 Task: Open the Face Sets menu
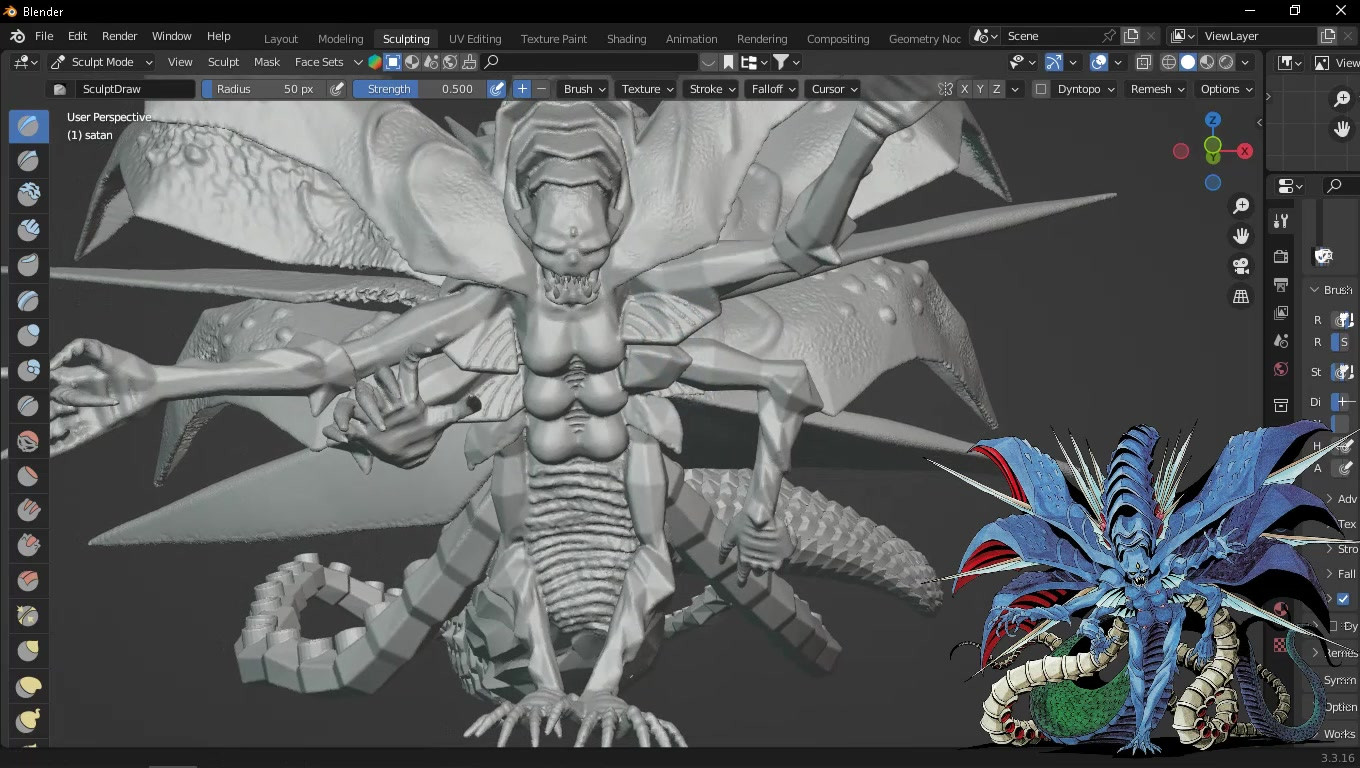point(319,62)
